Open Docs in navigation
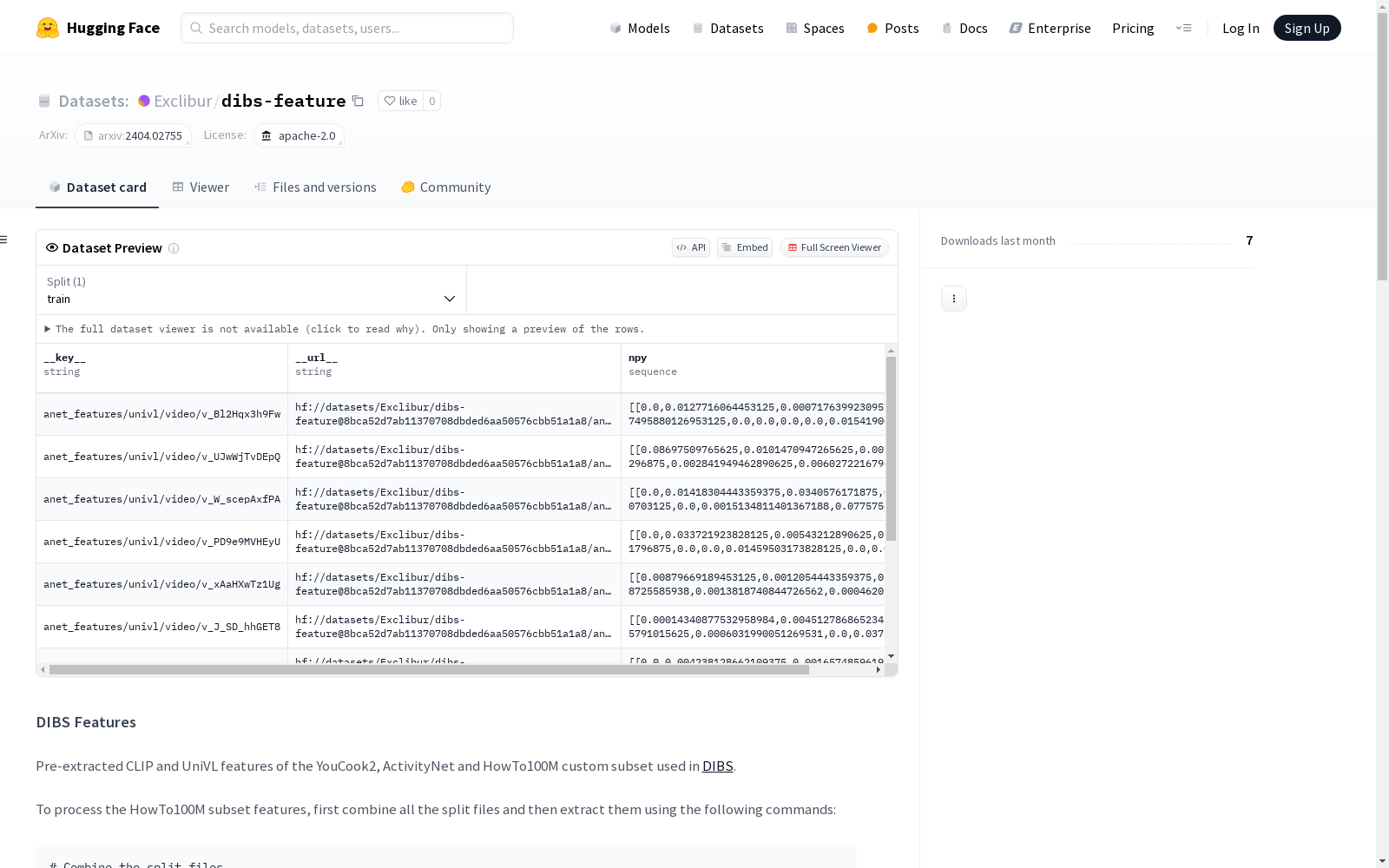This screenshot has width=1389, height=868. (964, 28)
